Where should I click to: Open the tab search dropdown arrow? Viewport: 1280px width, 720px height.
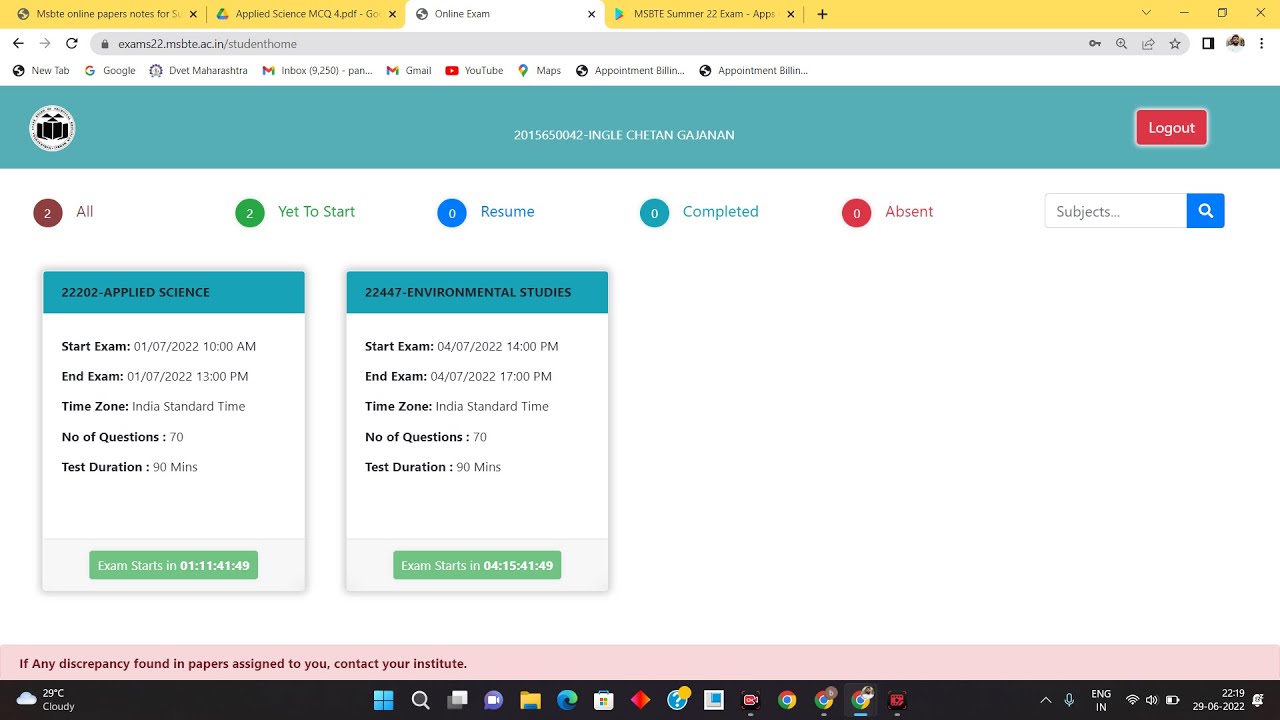pyautogui.click(x=1146, y=13)
